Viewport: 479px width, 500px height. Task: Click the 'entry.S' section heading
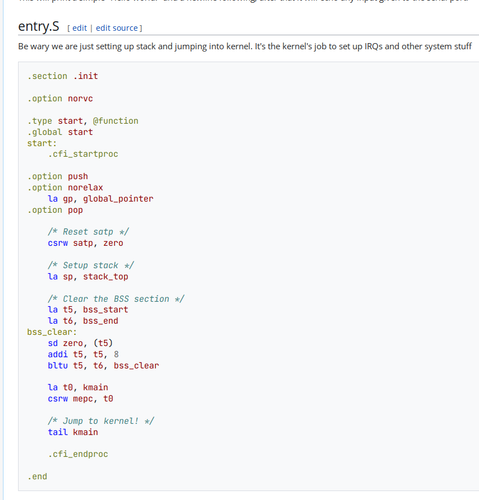pyautogui.click(x=39, y=26)
